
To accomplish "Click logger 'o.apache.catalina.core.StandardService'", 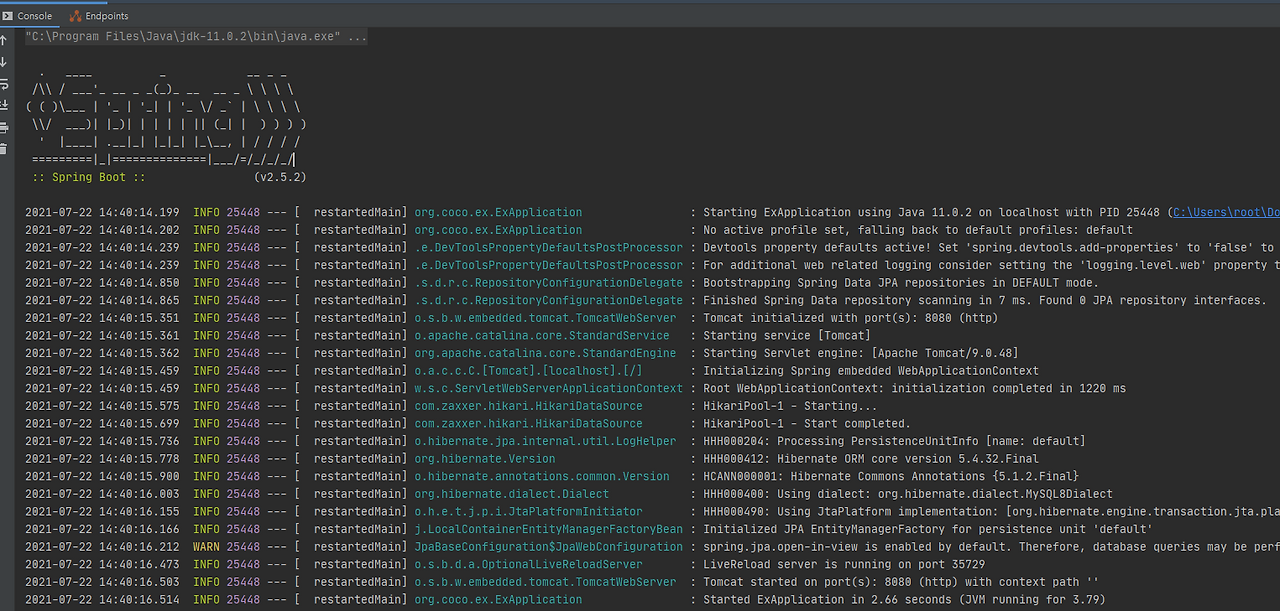I will point(542,336).
